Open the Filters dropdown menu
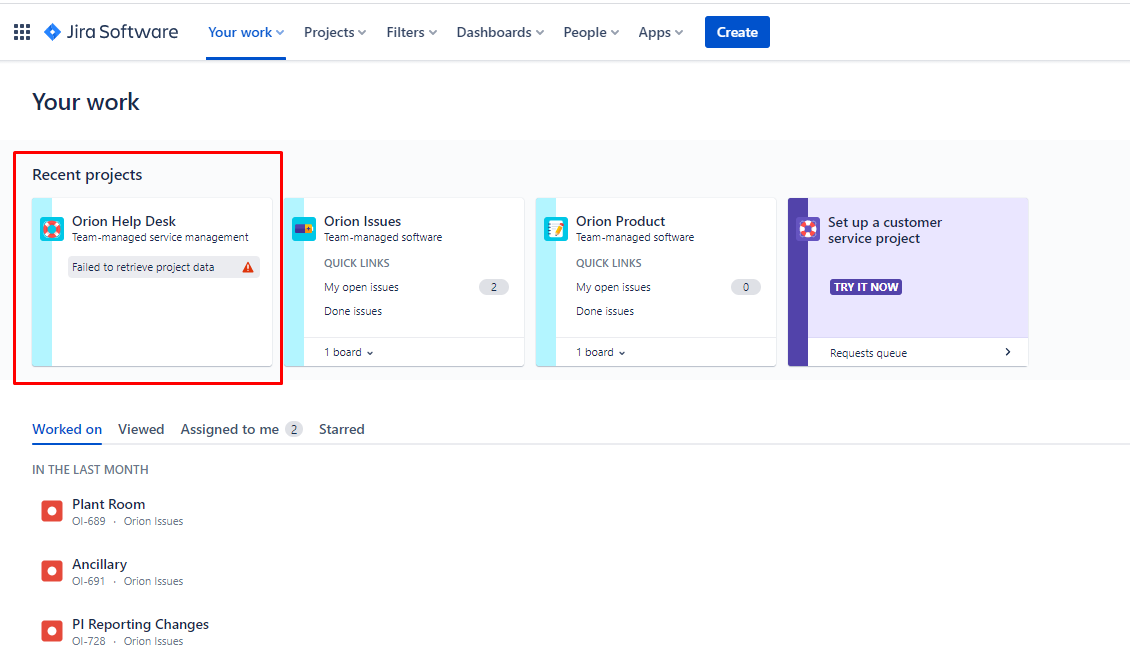This screenshot has width=1130, height=659. coord(411,32)
